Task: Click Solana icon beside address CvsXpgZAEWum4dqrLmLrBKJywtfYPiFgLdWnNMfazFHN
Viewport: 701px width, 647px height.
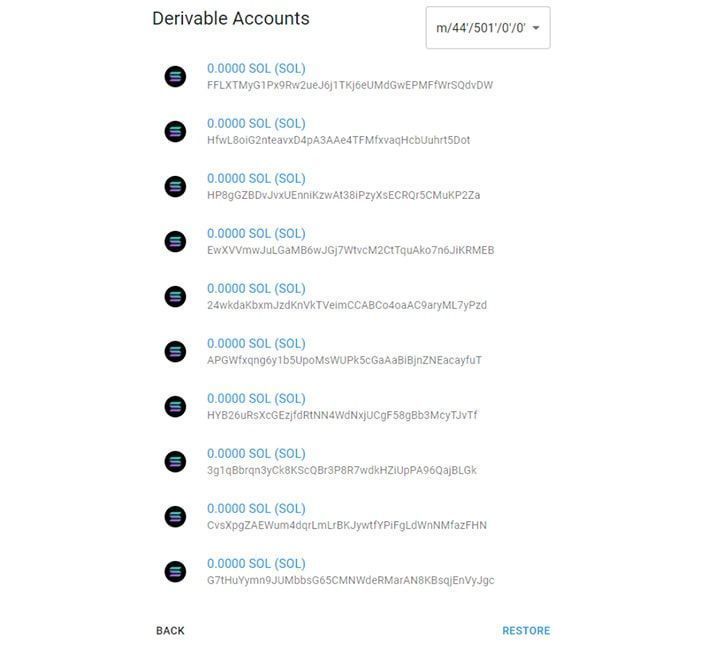Action: tap(175, 516)
